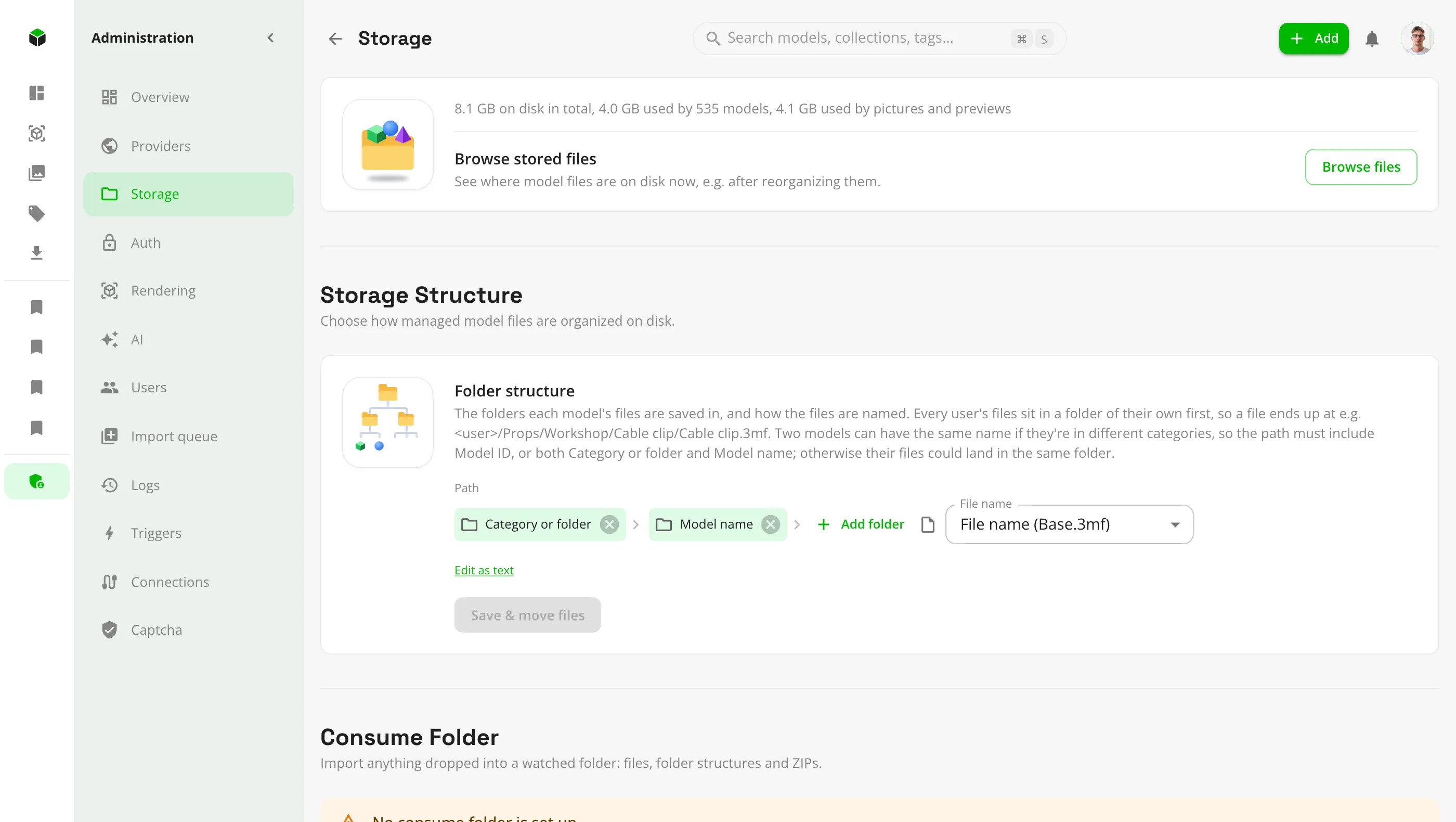
Task: Click the Consume Folder heading
Action: pyautogui.click(x=409, y=737)
